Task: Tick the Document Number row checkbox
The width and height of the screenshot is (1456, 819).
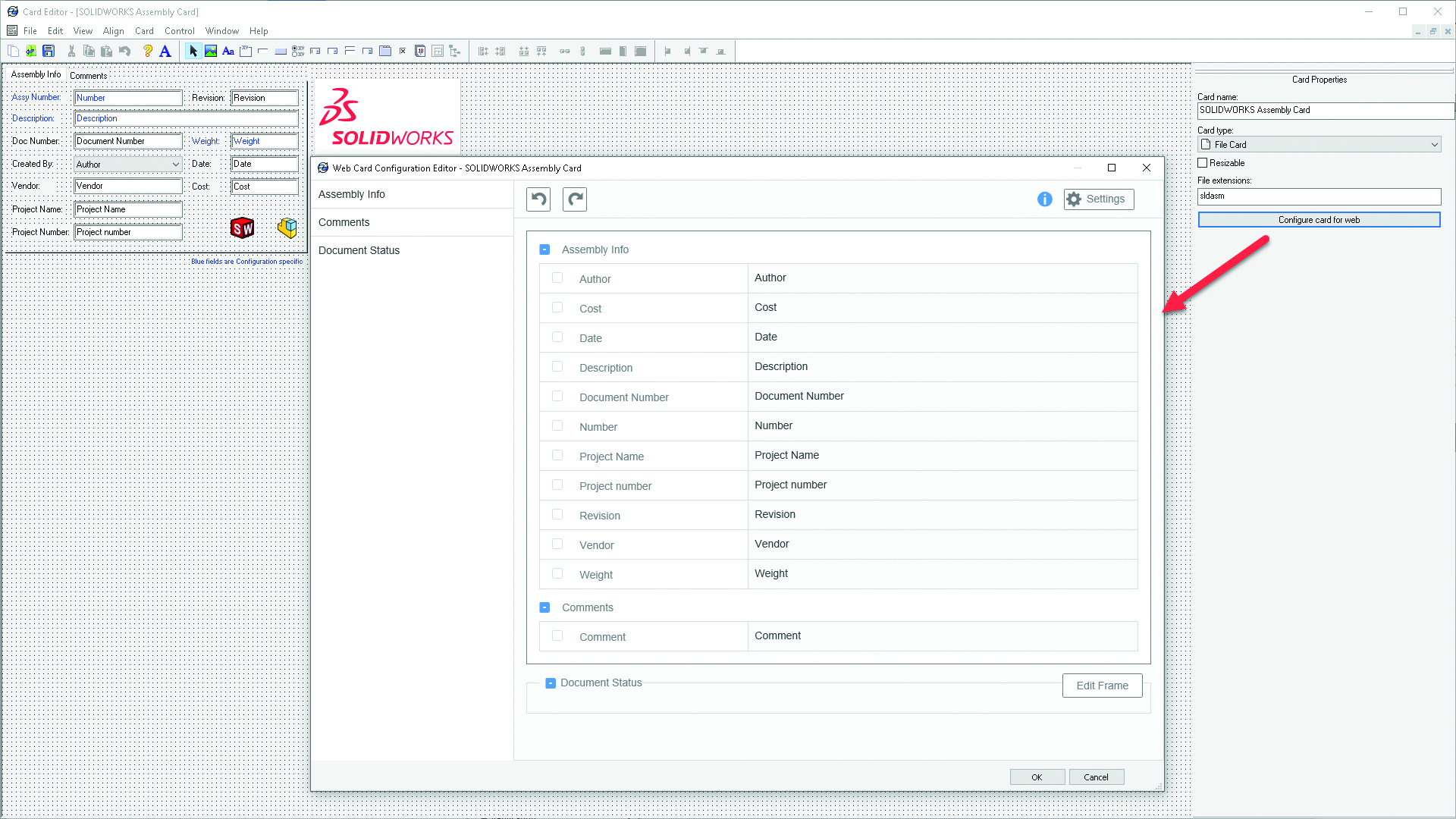Action: click(557, 396)
